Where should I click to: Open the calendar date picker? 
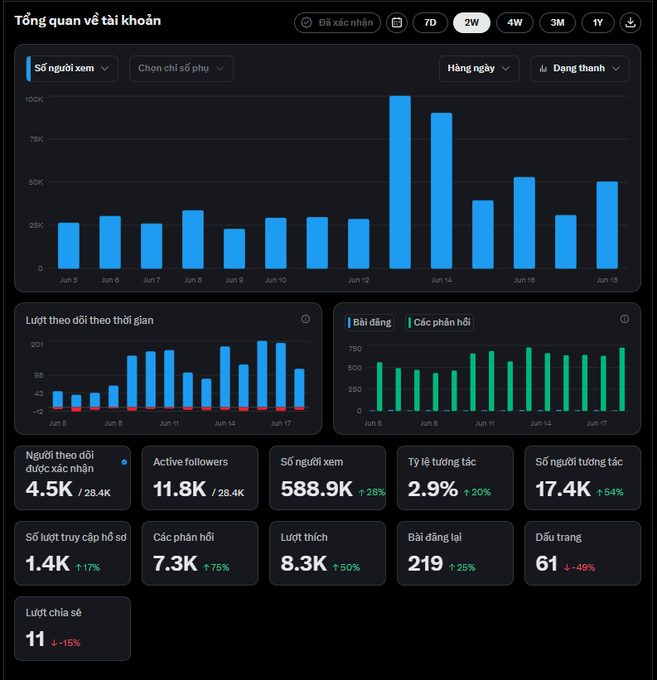click(396, 23)
